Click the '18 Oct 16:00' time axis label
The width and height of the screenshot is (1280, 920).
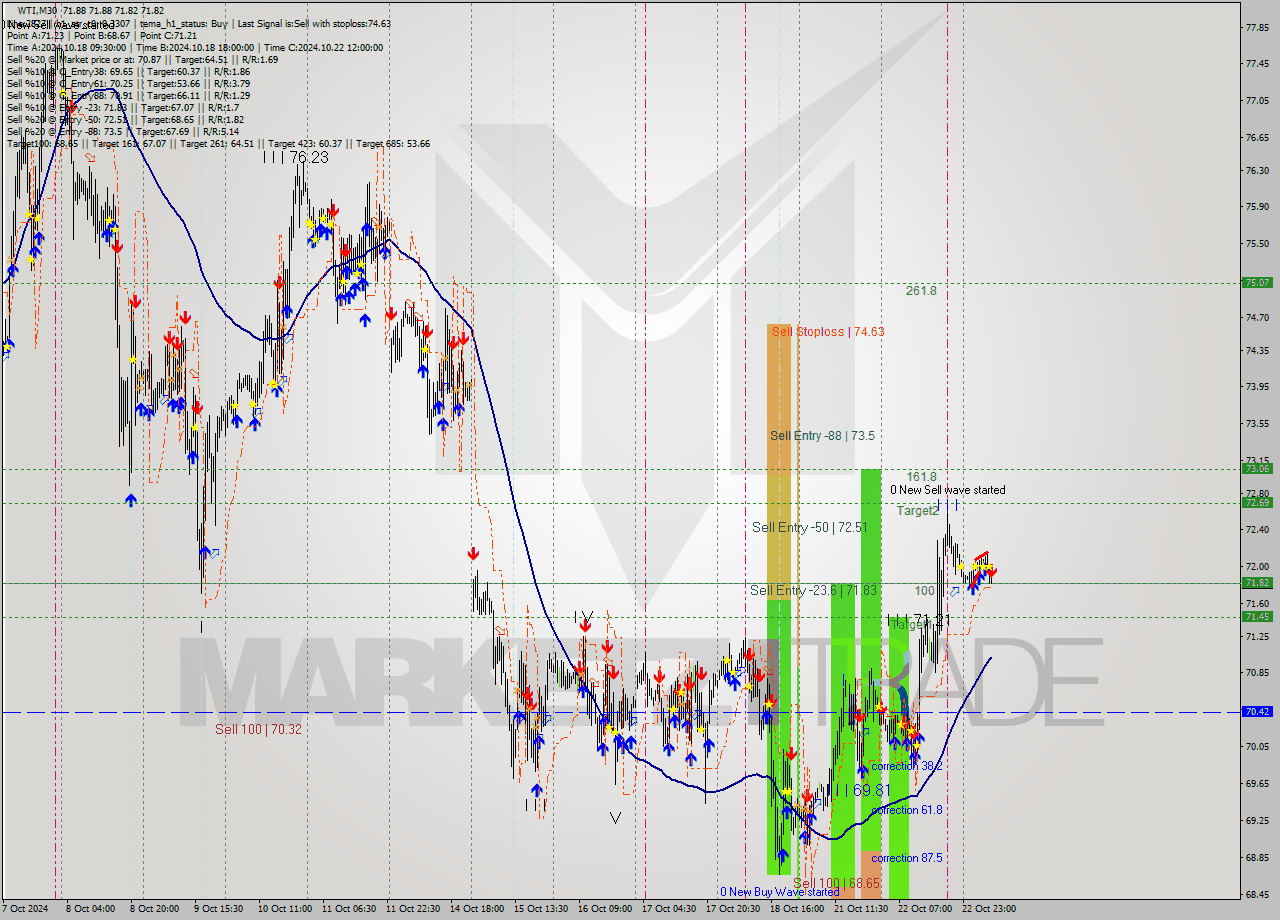coord(797,908)
